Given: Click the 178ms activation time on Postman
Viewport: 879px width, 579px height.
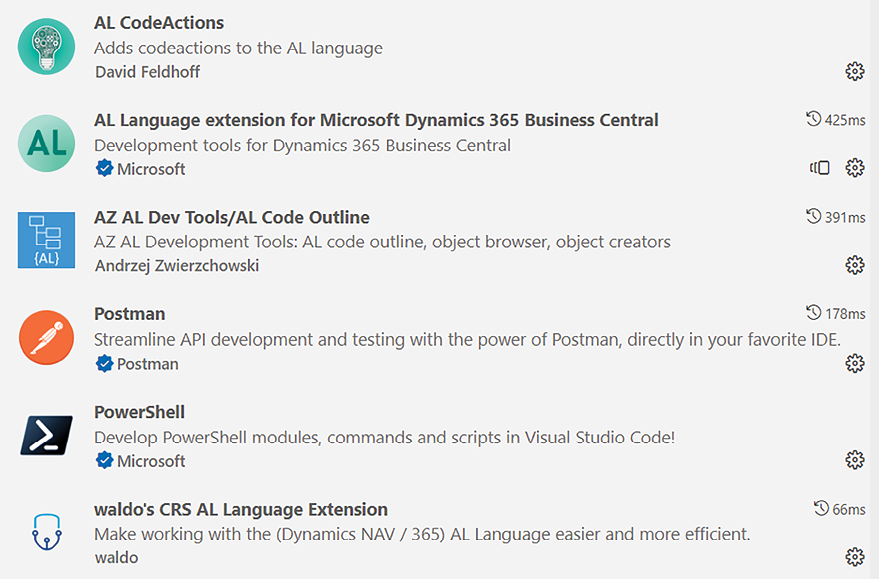Looking at the screenshot, I should [836, 313].
